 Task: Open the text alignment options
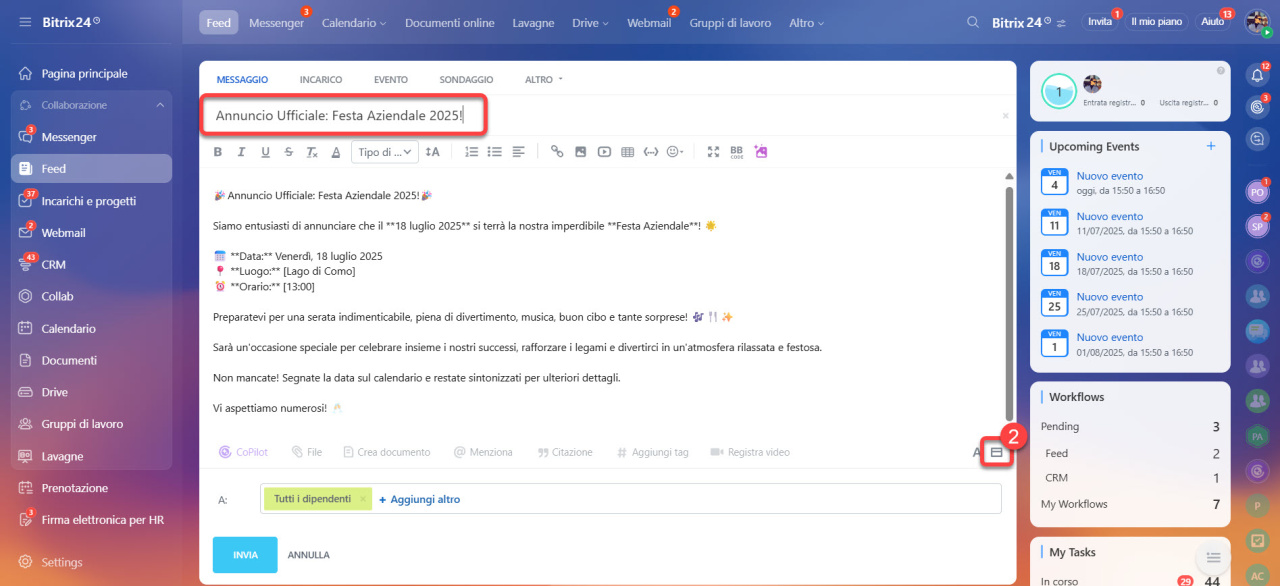click(519, 152)
